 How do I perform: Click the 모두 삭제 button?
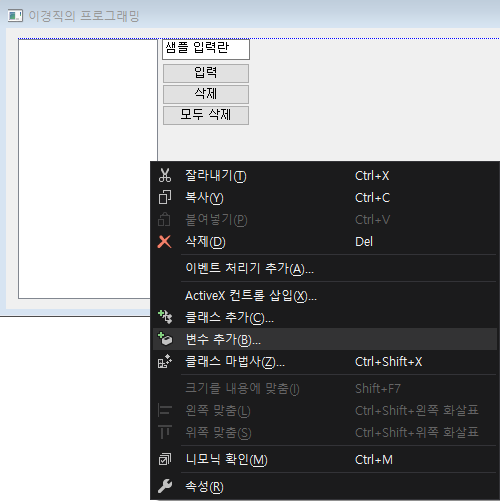[206, 115]
